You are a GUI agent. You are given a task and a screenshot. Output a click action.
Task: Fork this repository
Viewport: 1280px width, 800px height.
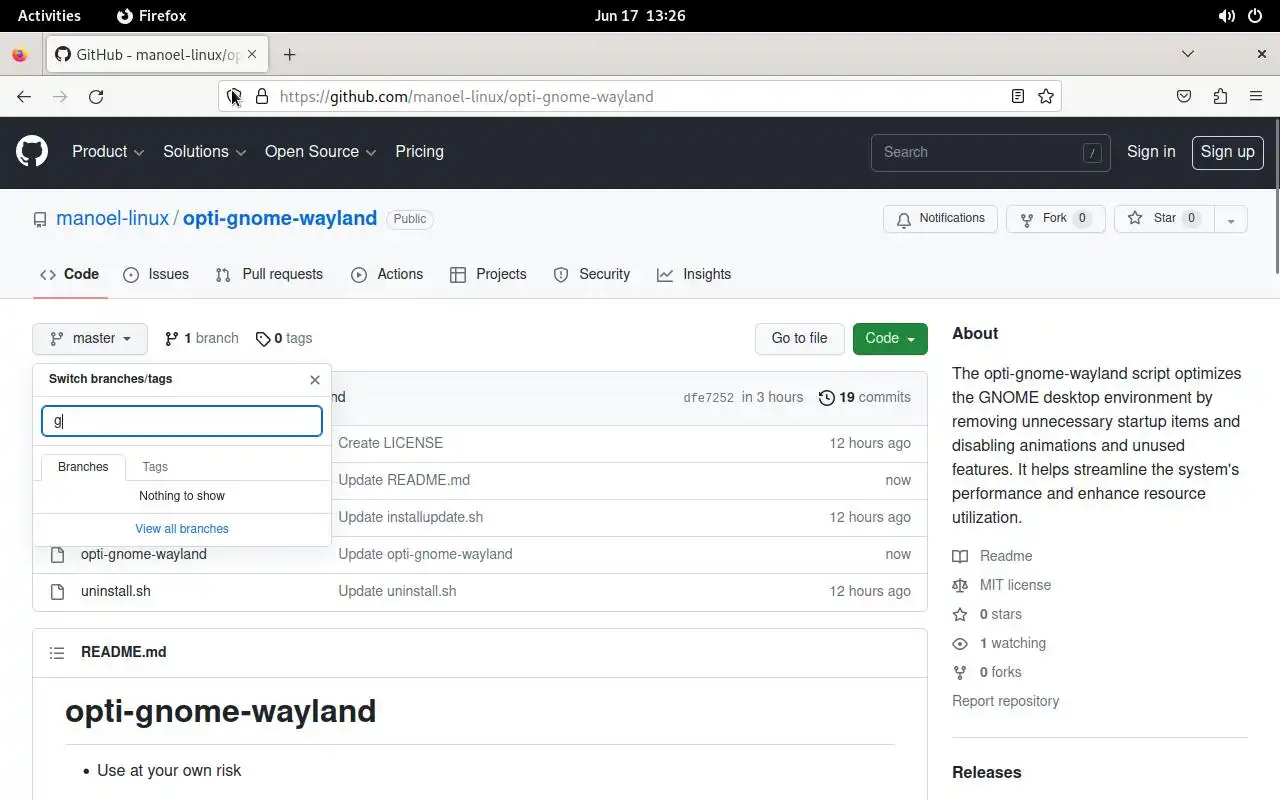coord(1055,219)
